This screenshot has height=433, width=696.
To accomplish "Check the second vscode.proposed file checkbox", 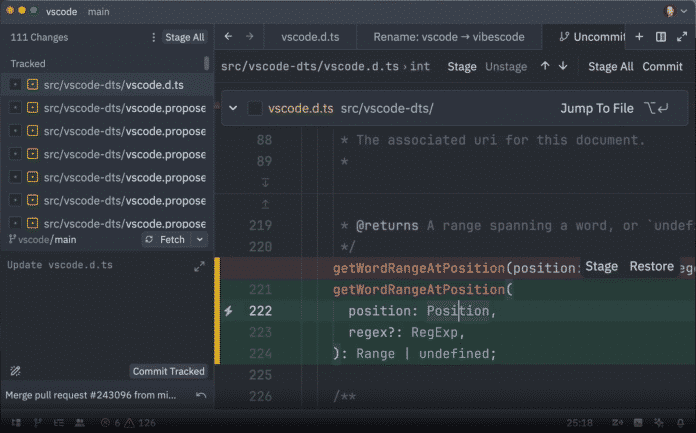I will (15, 131).
